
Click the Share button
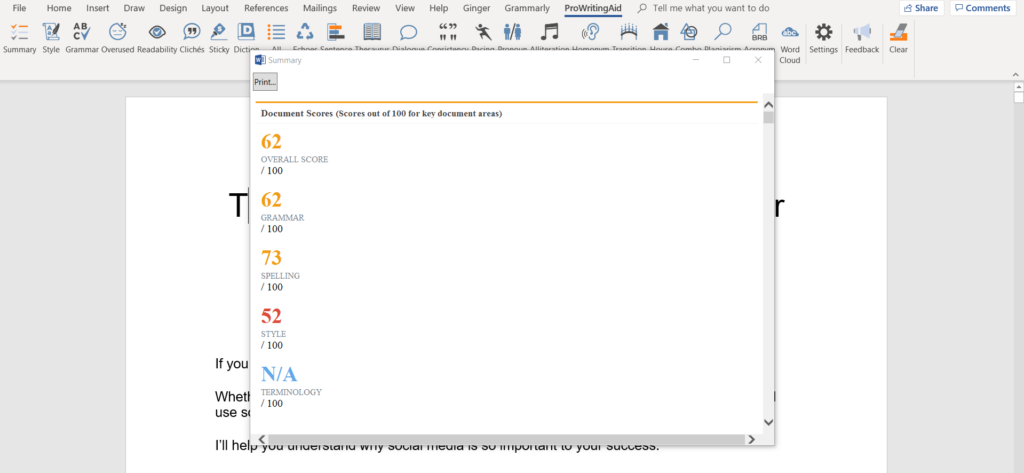921,8
